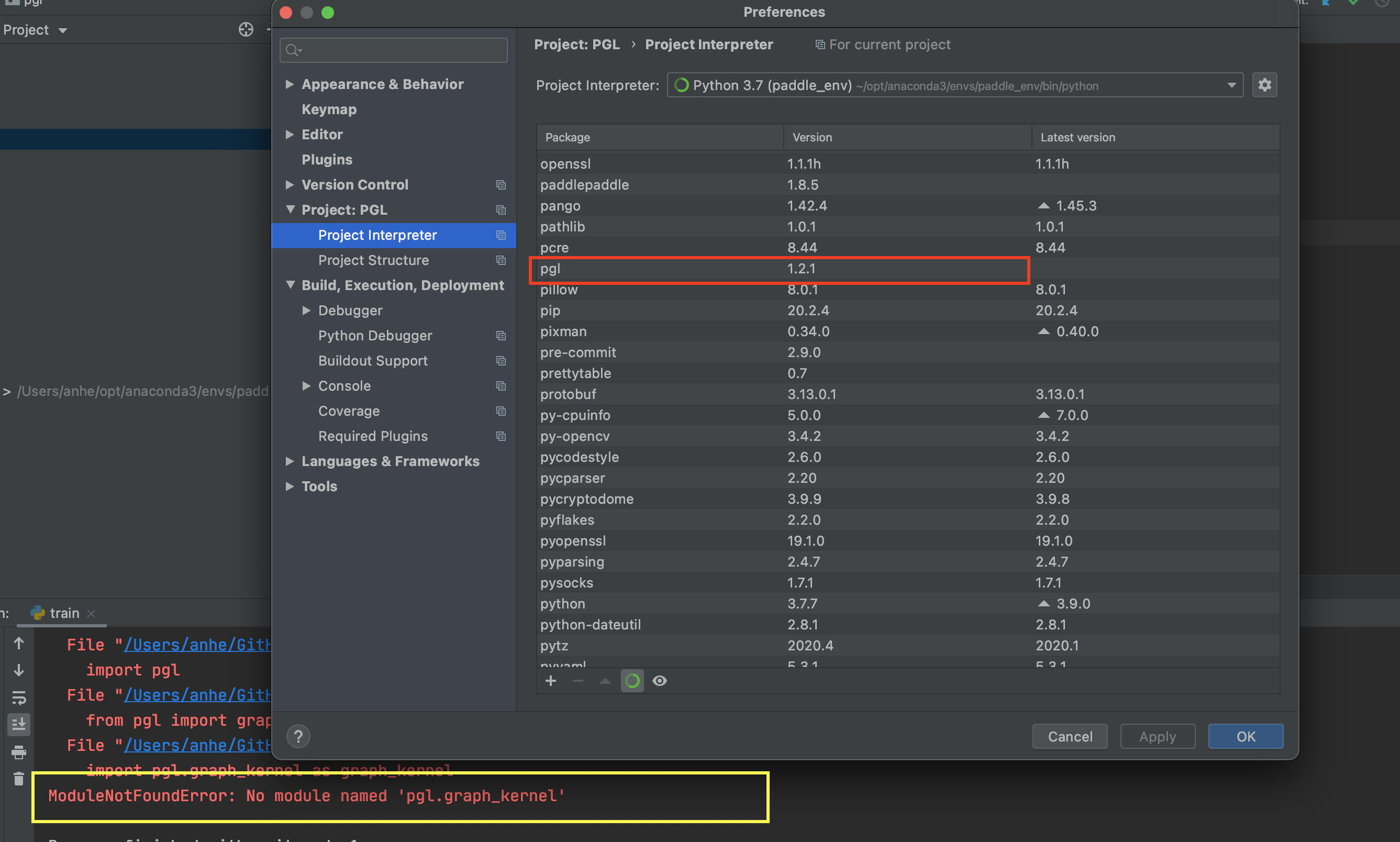Select the prettytable package row
This screenshot has height=842, width=1400.
[x=908, y=373]
